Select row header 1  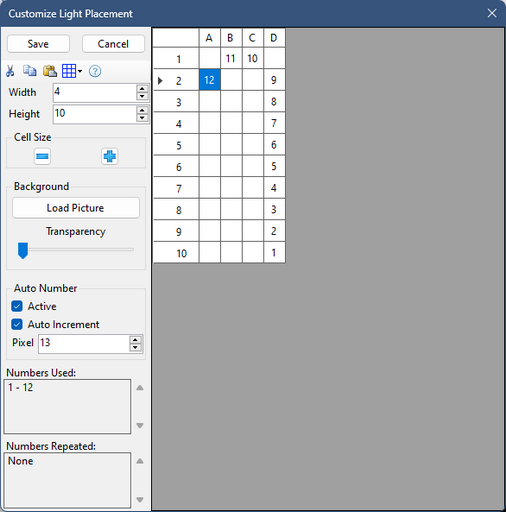[x=176, y=59]
